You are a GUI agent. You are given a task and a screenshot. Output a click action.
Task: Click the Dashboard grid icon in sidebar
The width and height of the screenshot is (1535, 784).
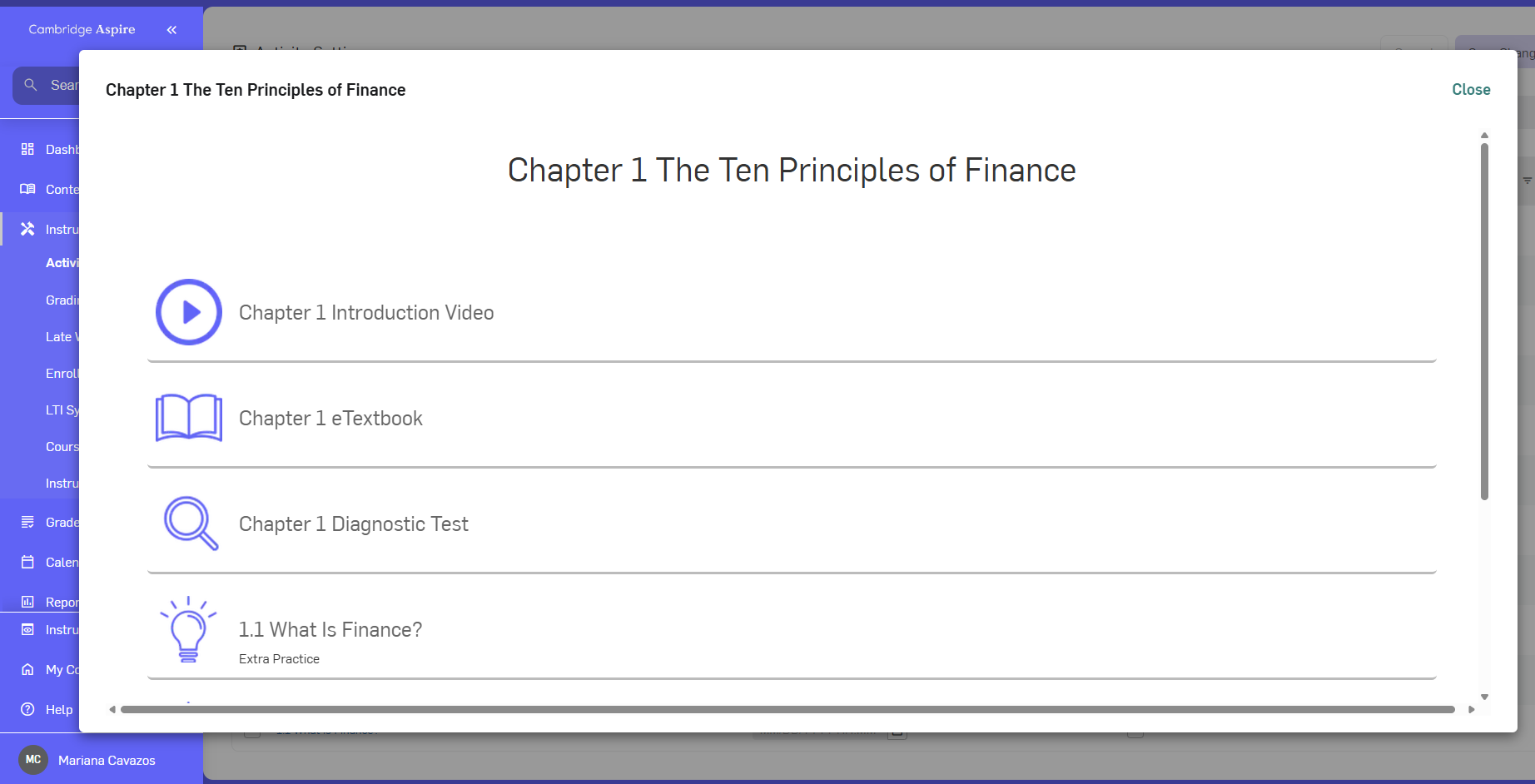click(27, 149)
